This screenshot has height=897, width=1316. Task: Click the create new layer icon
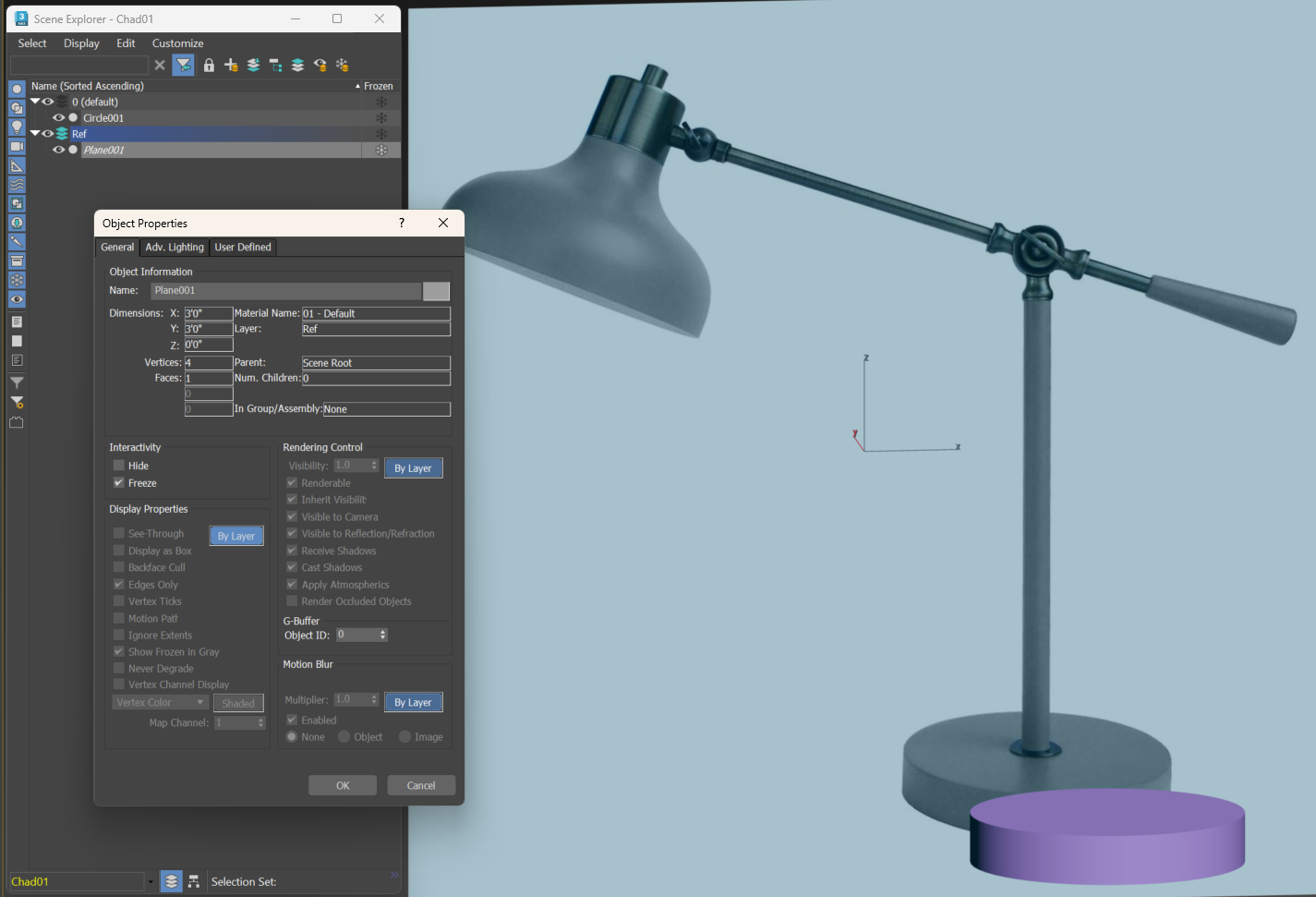pyautogui.click(x=231, y=65)
